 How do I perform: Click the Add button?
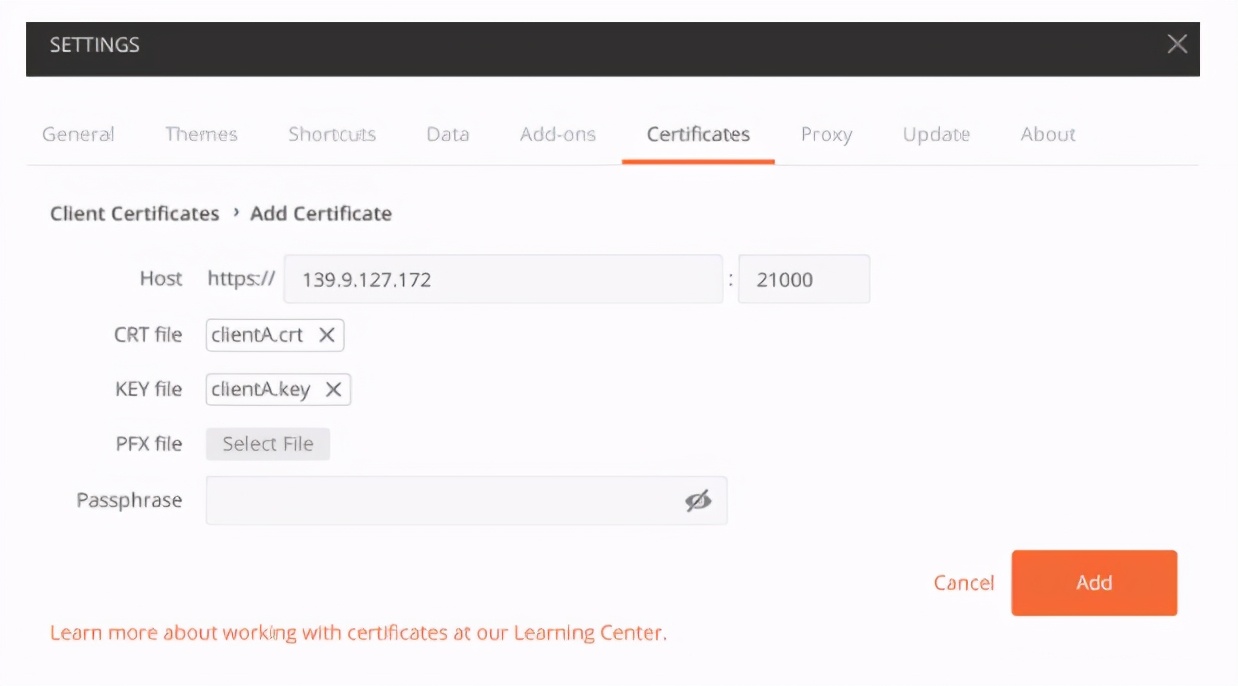[x=1094, y=583]
